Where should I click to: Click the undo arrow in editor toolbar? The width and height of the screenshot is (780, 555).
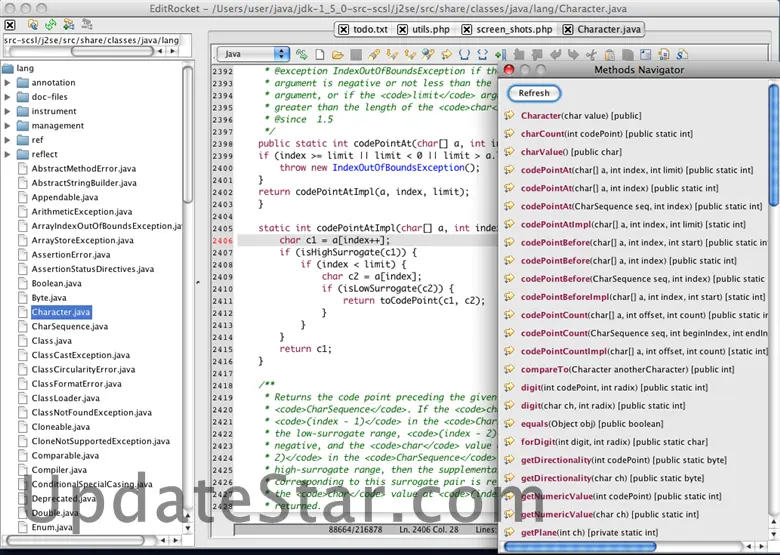554,54
